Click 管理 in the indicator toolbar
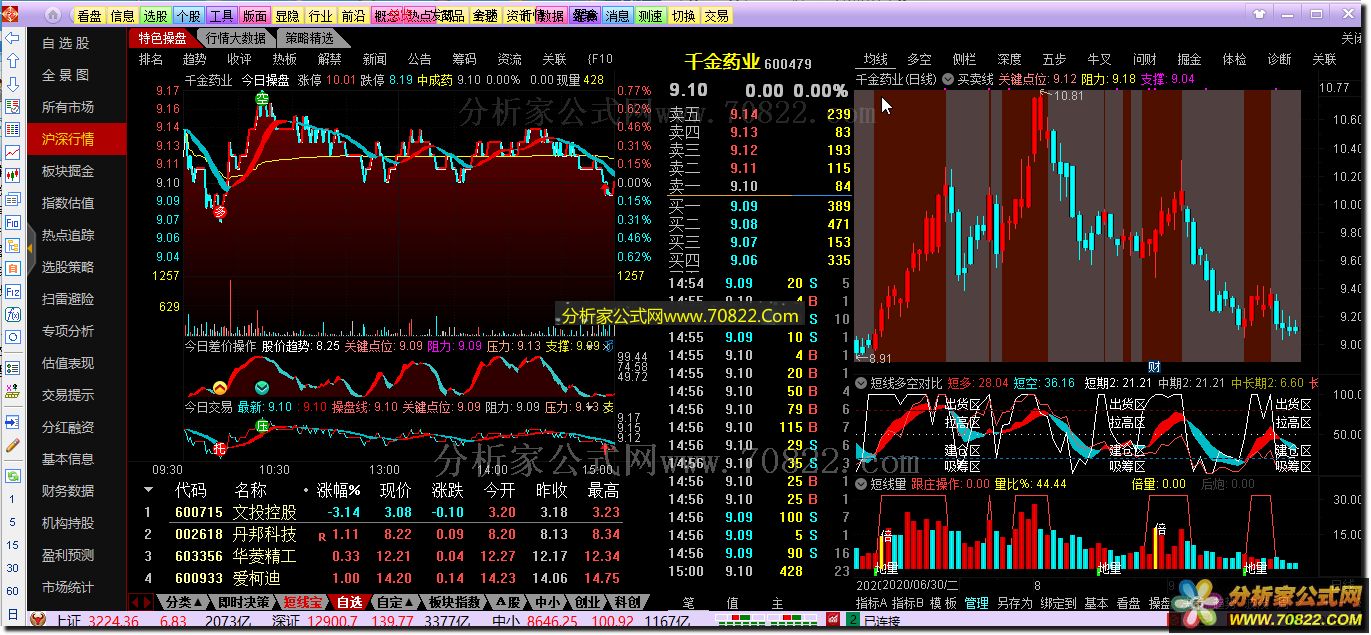 pyautogui.click(x=976, y=603)
